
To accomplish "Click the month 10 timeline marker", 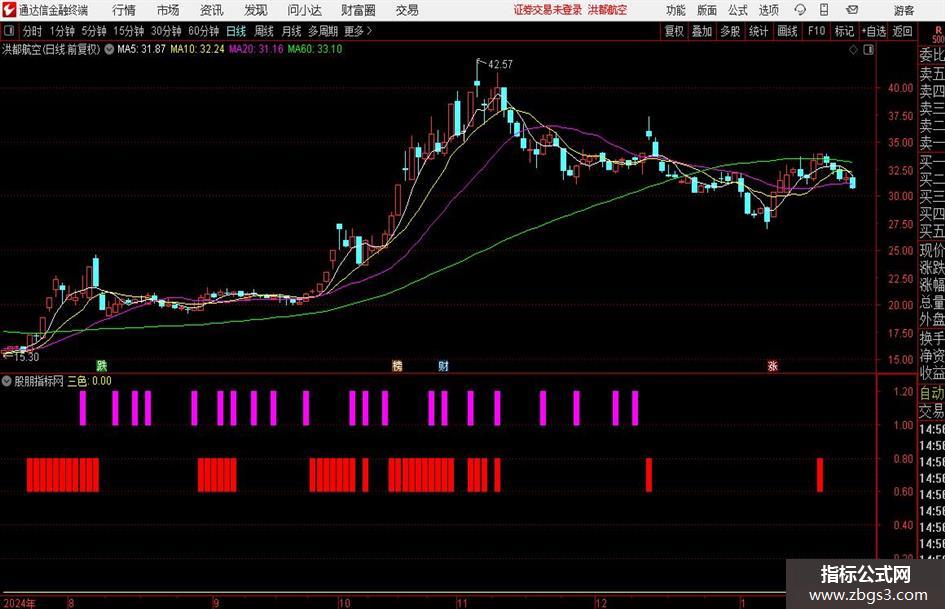I will pos(344,603).
